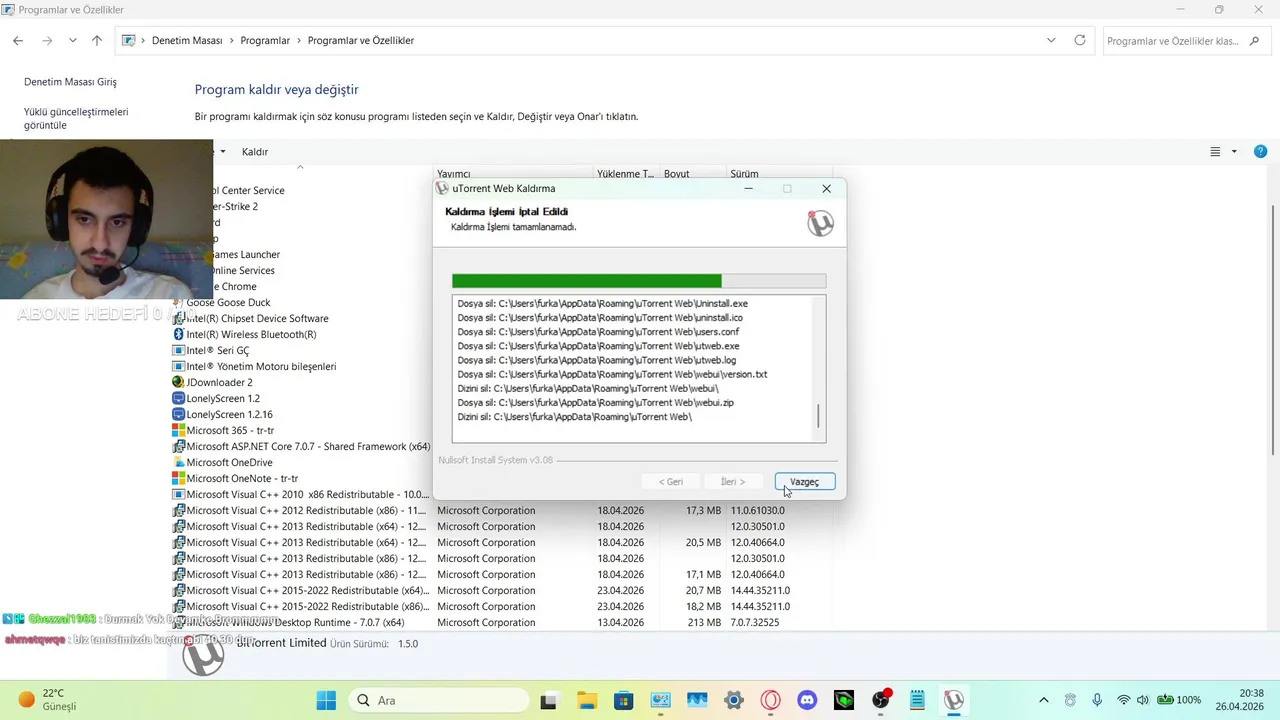Select the LonelyScreen 1.2.16 icon

(x=178, y=414)
